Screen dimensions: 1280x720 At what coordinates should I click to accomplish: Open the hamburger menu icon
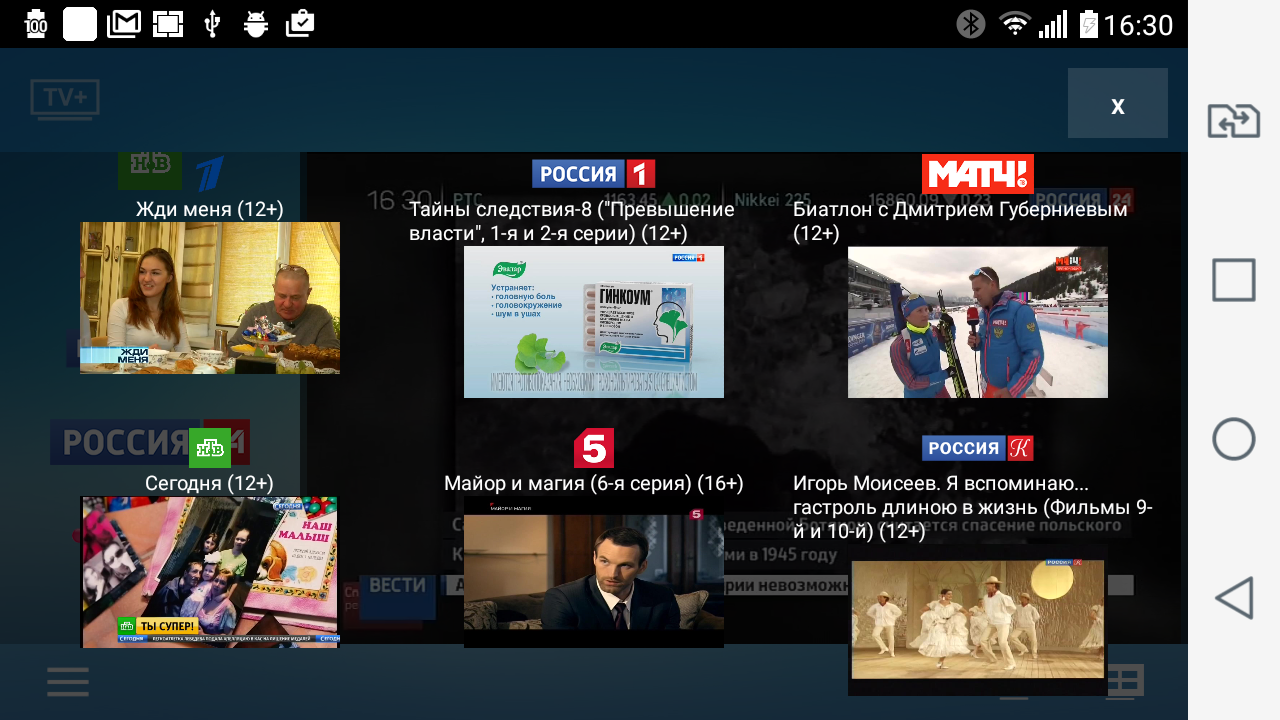click(x=68, y=682)
